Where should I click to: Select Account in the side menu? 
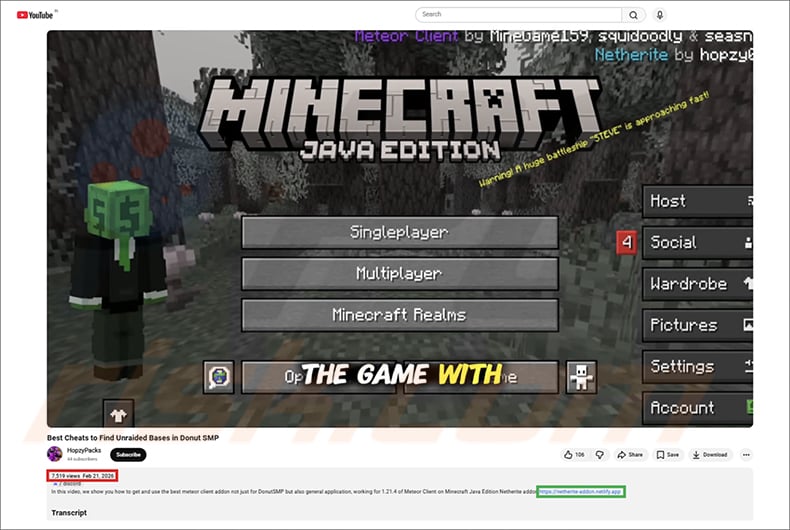point(698,408)
